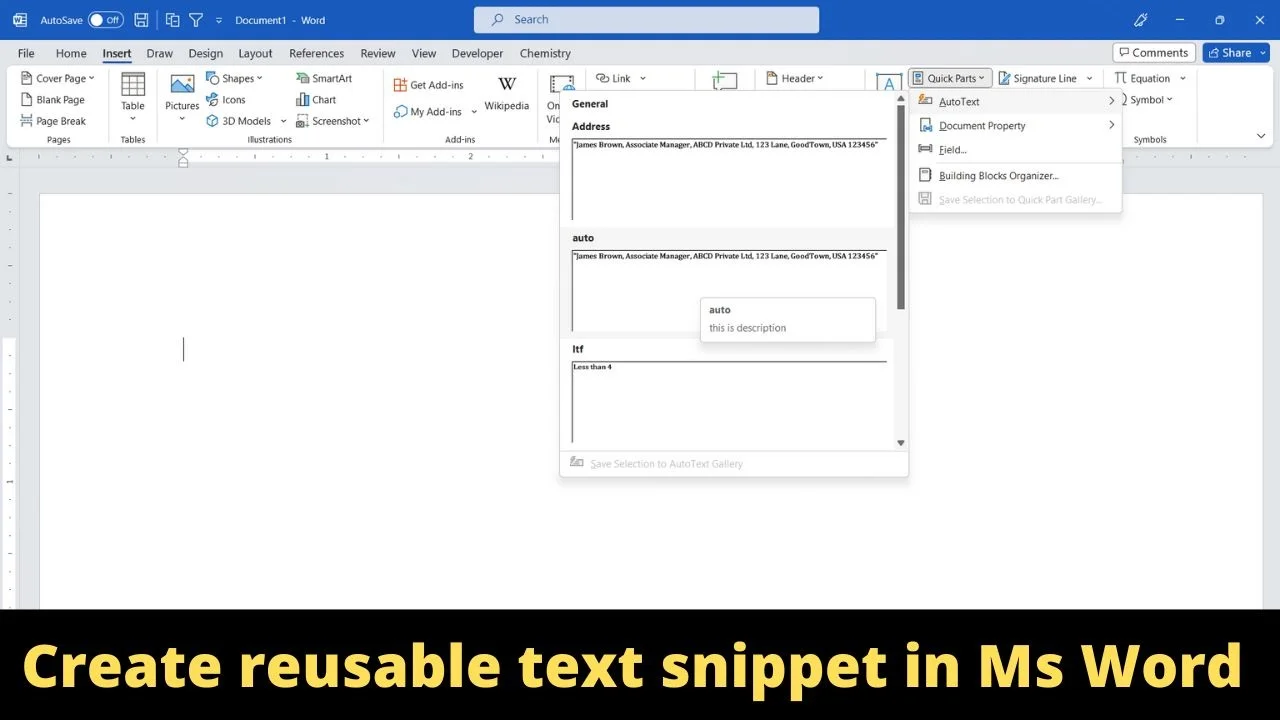Click the Pictures icon
This screenshot has width=1280, height=720.
click(182, 86)
